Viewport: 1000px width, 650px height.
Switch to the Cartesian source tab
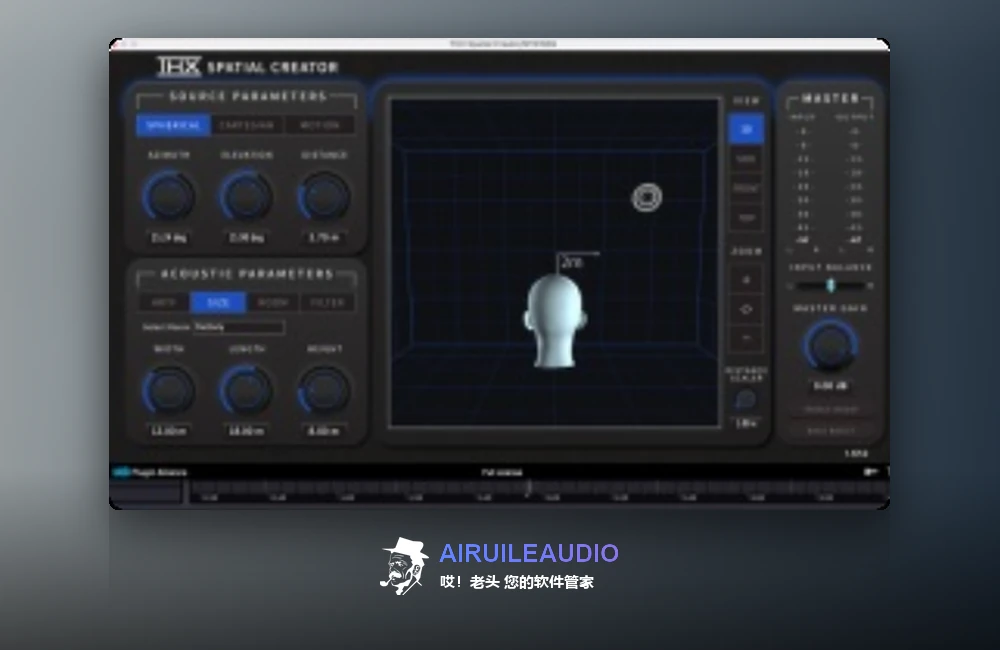coord(247,125)
